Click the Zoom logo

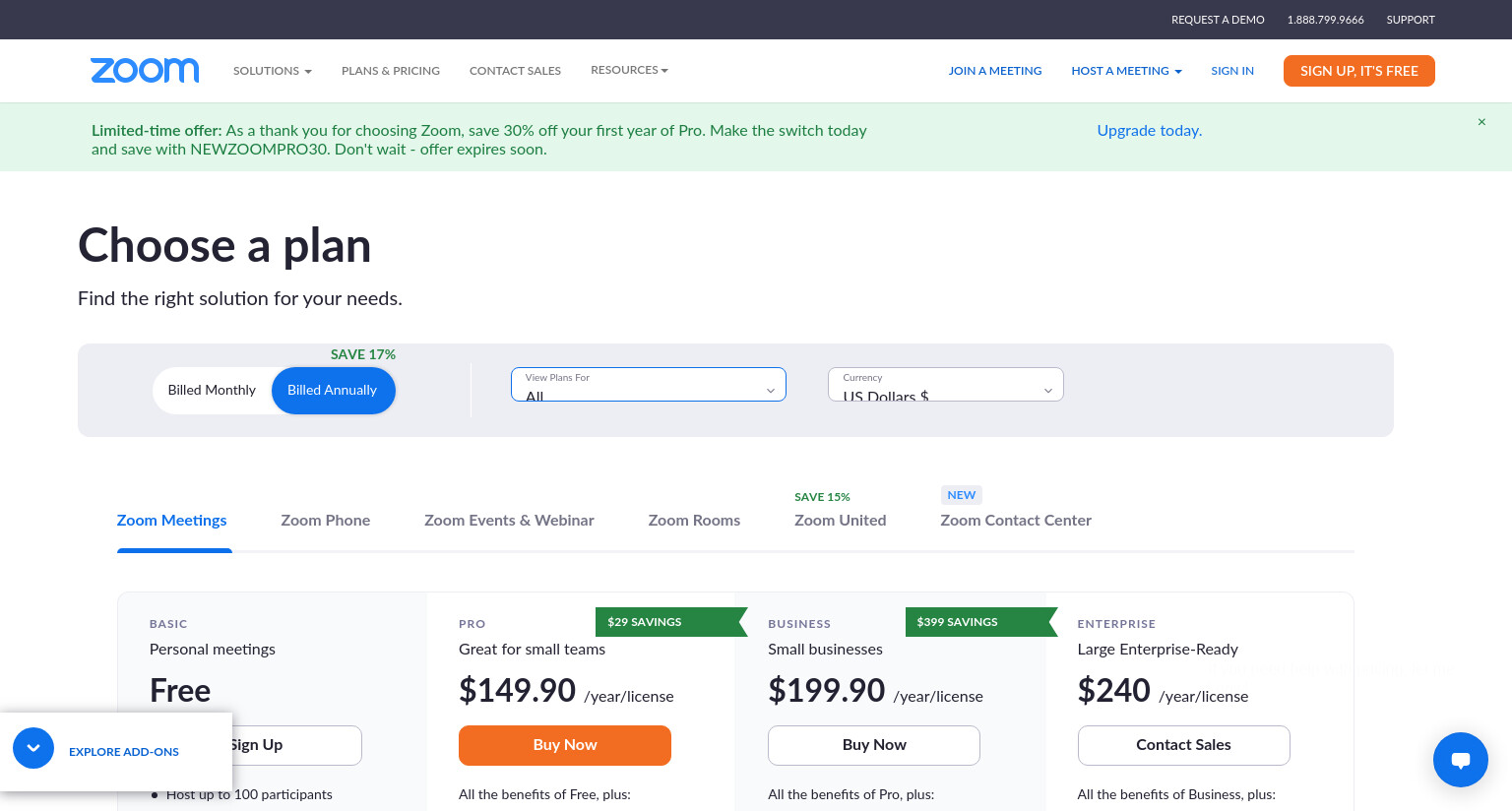(145, 70)
